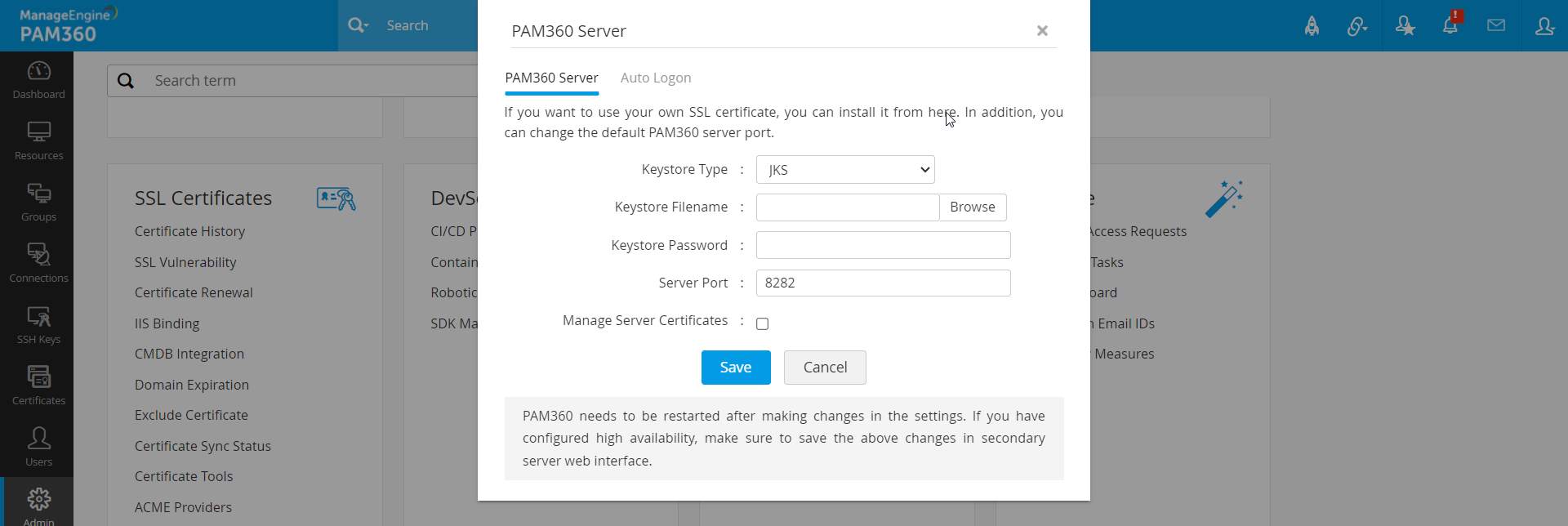Image resolution: width=1568 pixels, height=526 pixels.
Task: Close the PAM360 Server dialog
Action: click(1042, 31)
